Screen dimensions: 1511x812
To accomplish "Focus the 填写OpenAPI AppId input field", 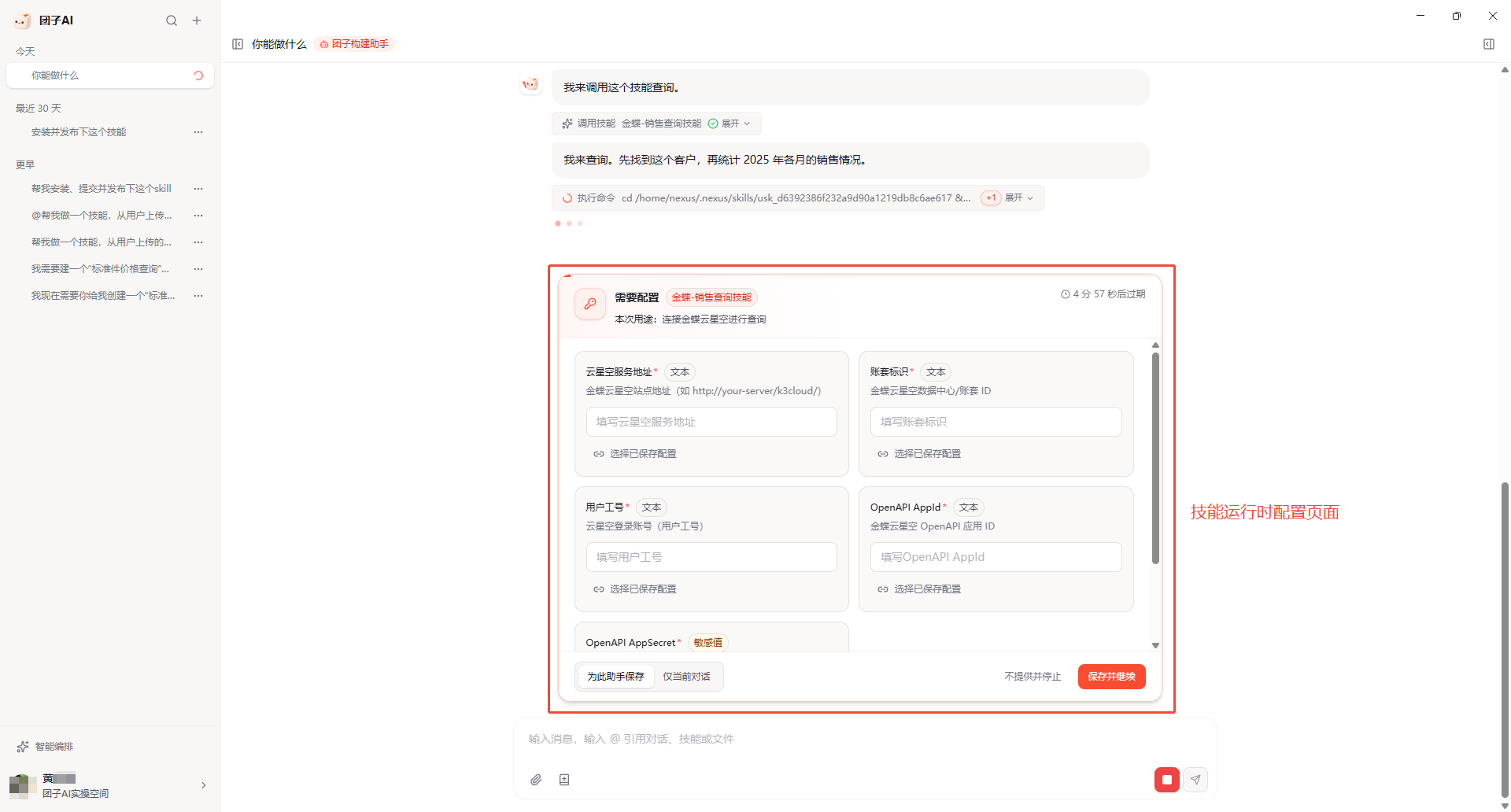I will pos(996,557).
